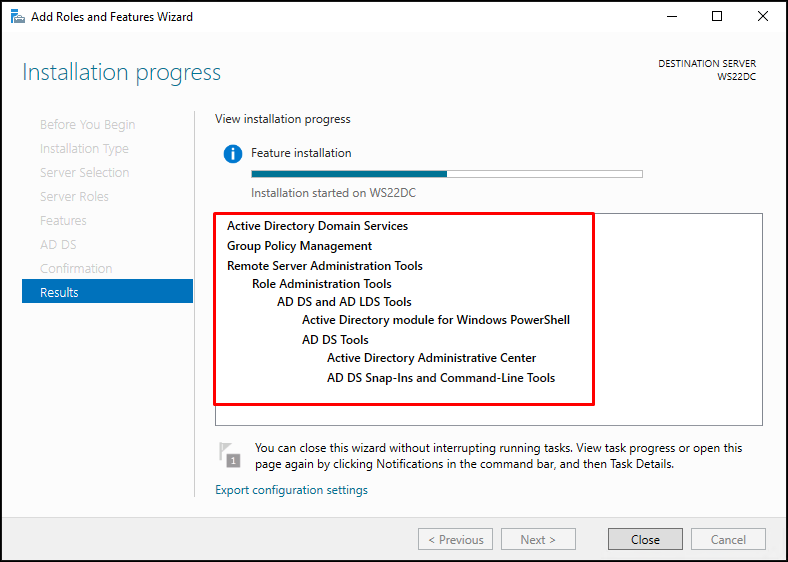Select the Results step in the sidebar
This screenshot has width=788, height=562.
[107, 292]
